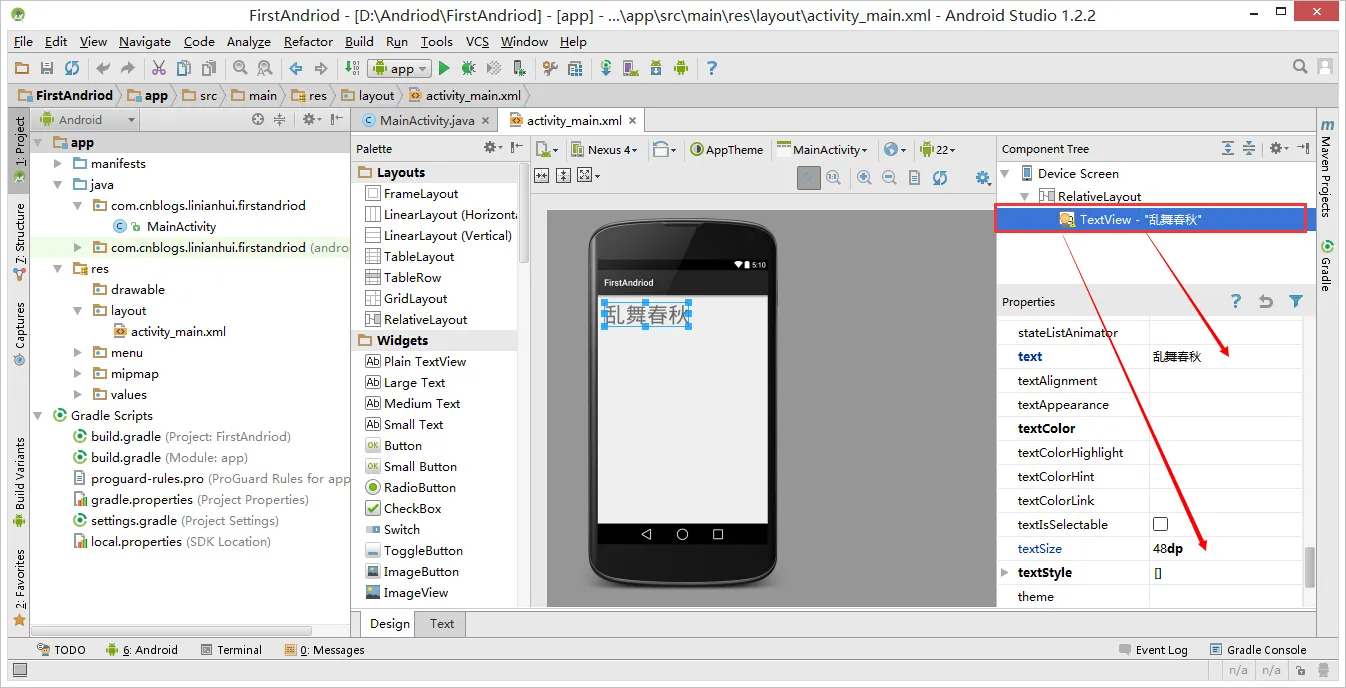
Task: Click the Save All floppy disk icon
Action: [x=47, y=68]
